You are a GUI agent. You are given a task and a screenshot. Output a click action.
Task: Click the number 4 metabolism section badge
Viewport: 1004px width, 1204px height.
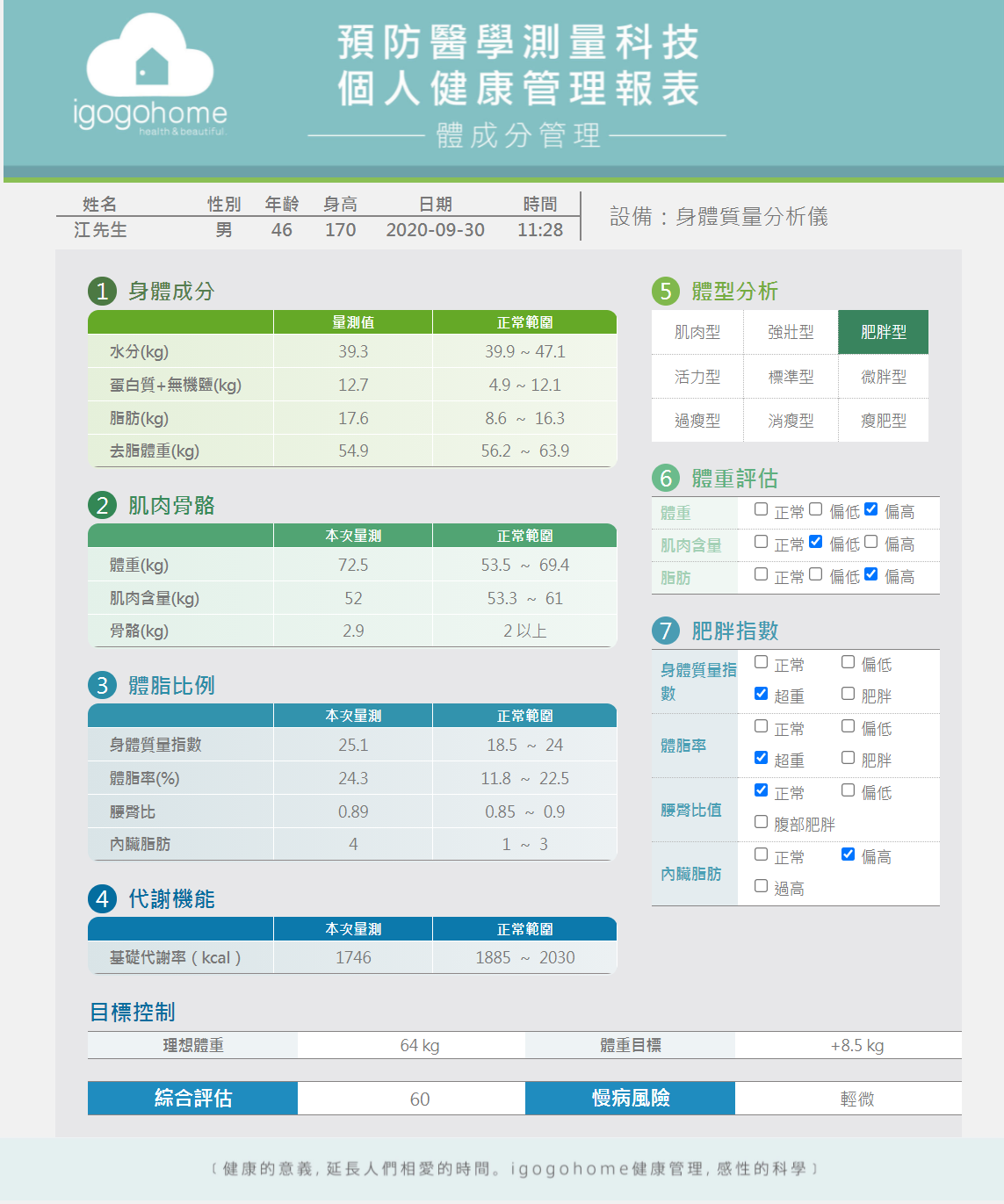coord(102,899)
